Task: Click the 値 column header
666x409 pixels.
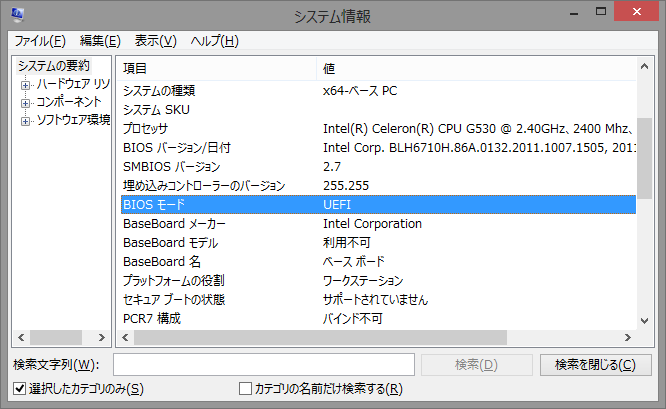Action: point(476,68)
